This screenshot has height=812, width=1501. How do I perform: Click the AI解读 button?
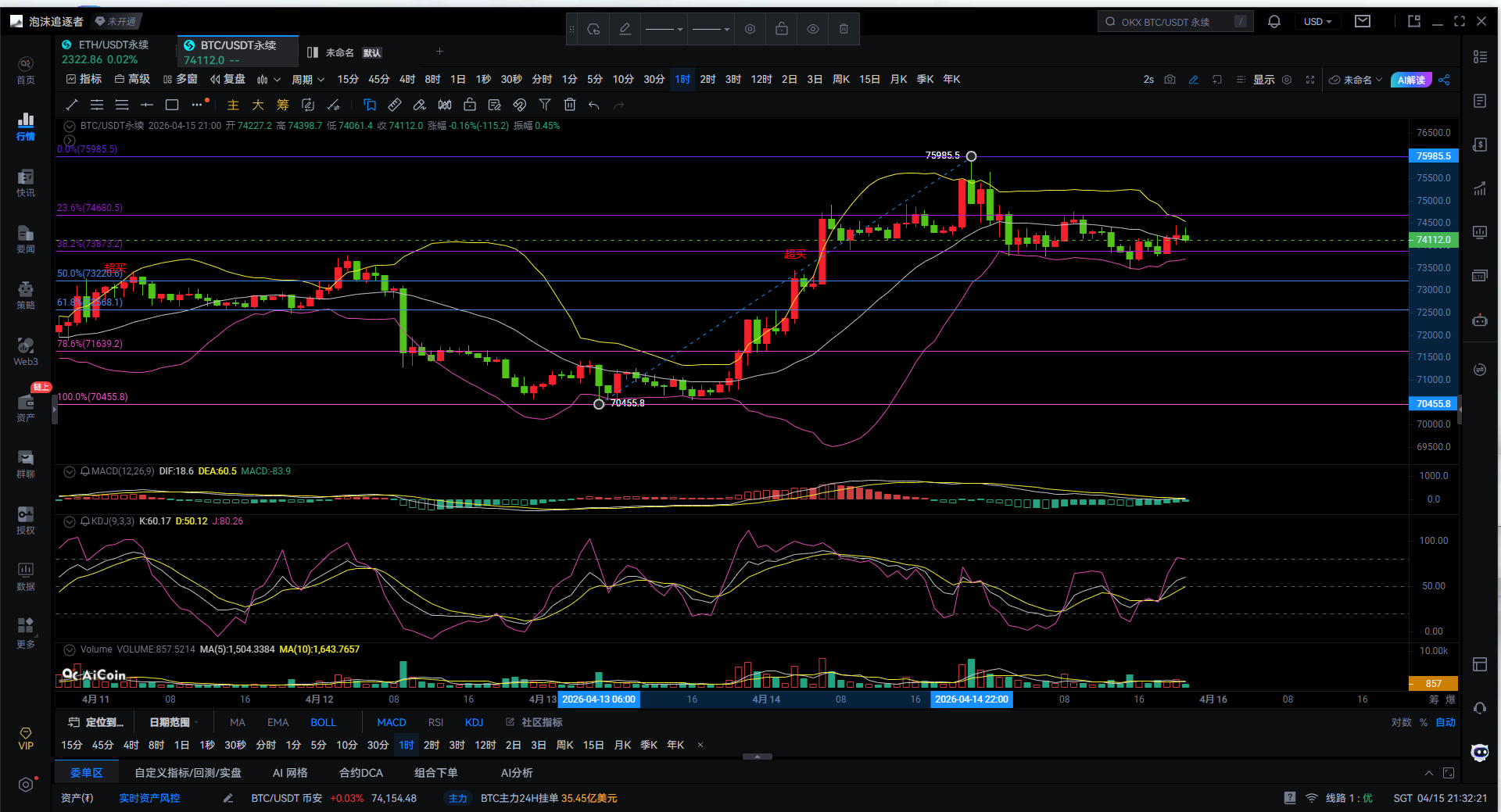tap(1411, 80)
